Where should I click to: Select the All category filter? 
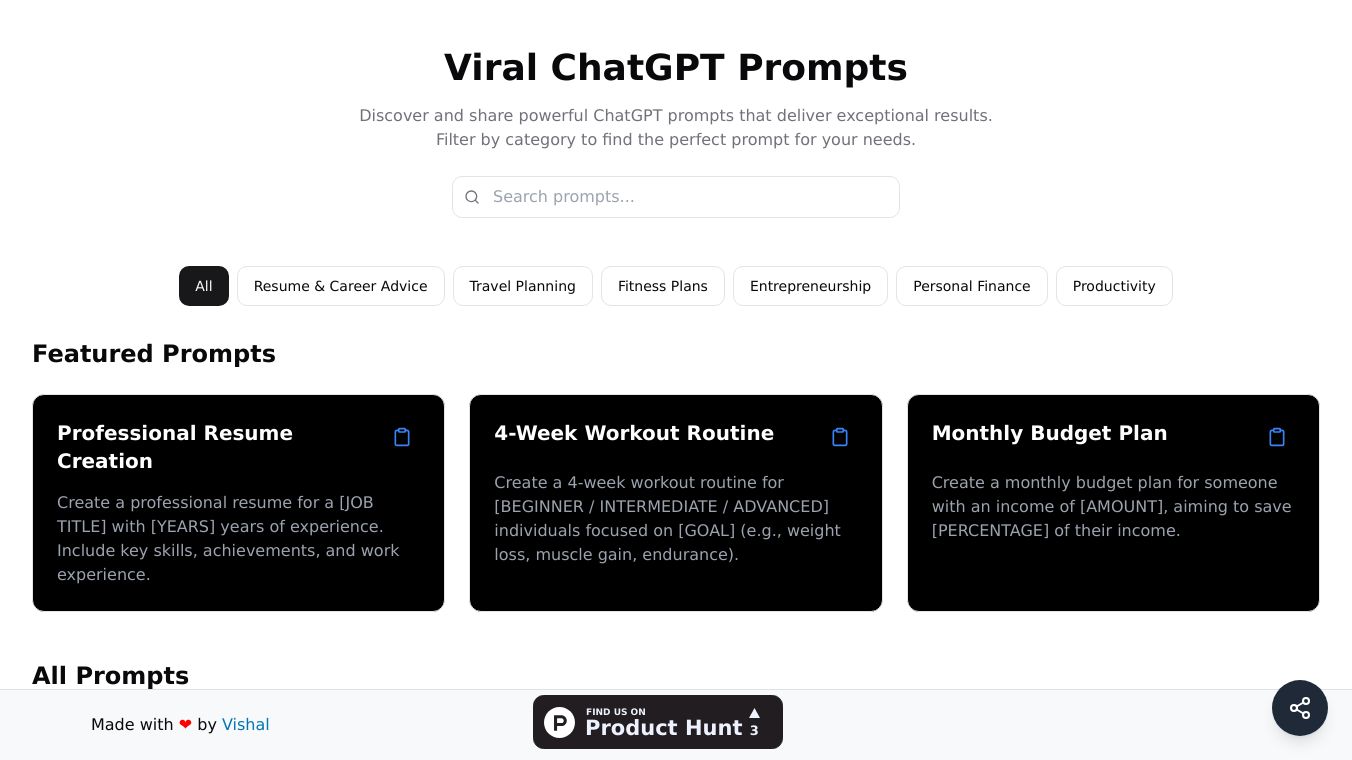coord(204,286)
